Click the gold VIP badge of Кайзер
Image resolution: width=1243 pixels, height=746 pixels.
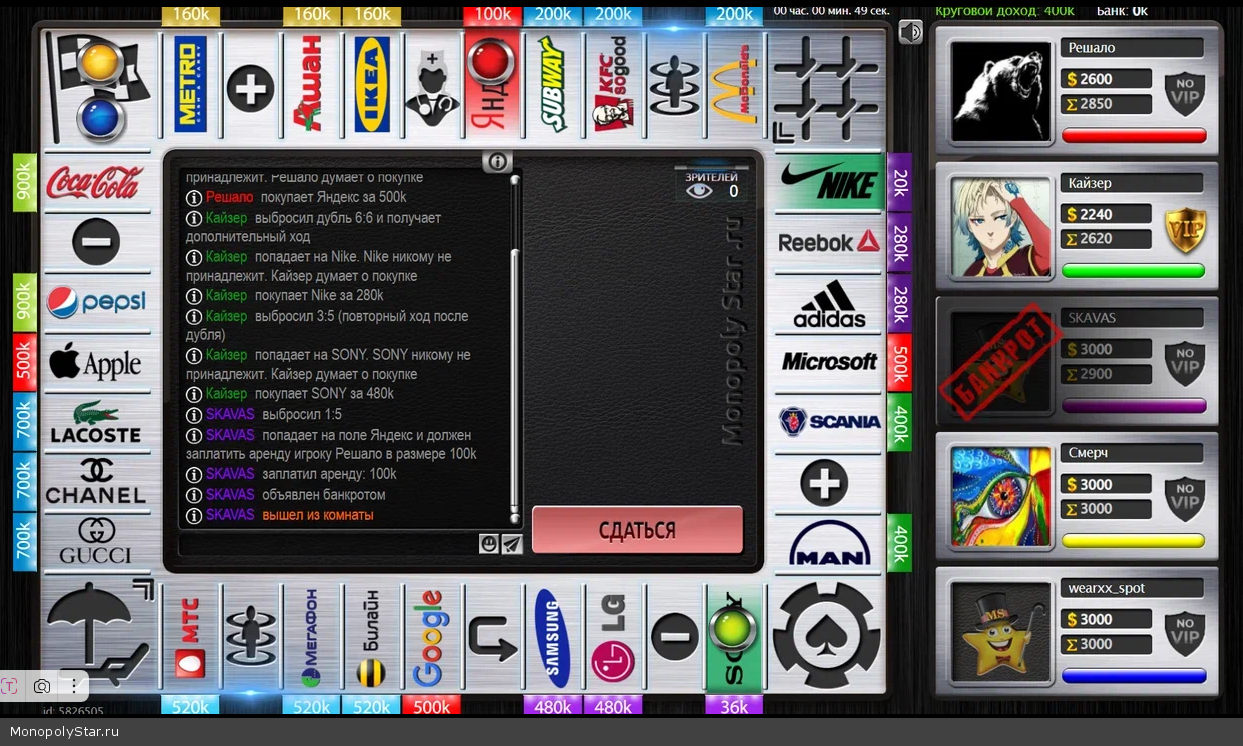pyautogui.click(x=1185, y=229)
